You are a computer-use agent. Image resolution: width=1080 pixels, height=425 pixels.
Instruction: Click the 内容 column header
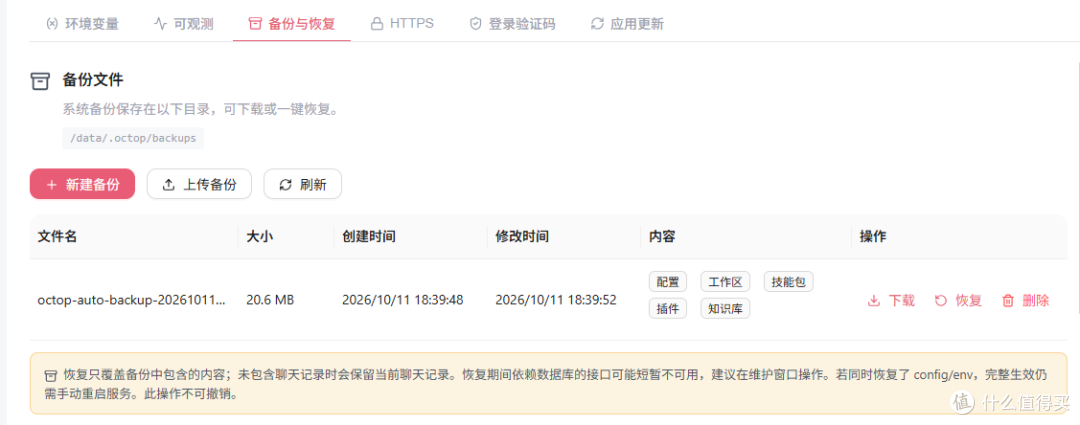[661, 237]
